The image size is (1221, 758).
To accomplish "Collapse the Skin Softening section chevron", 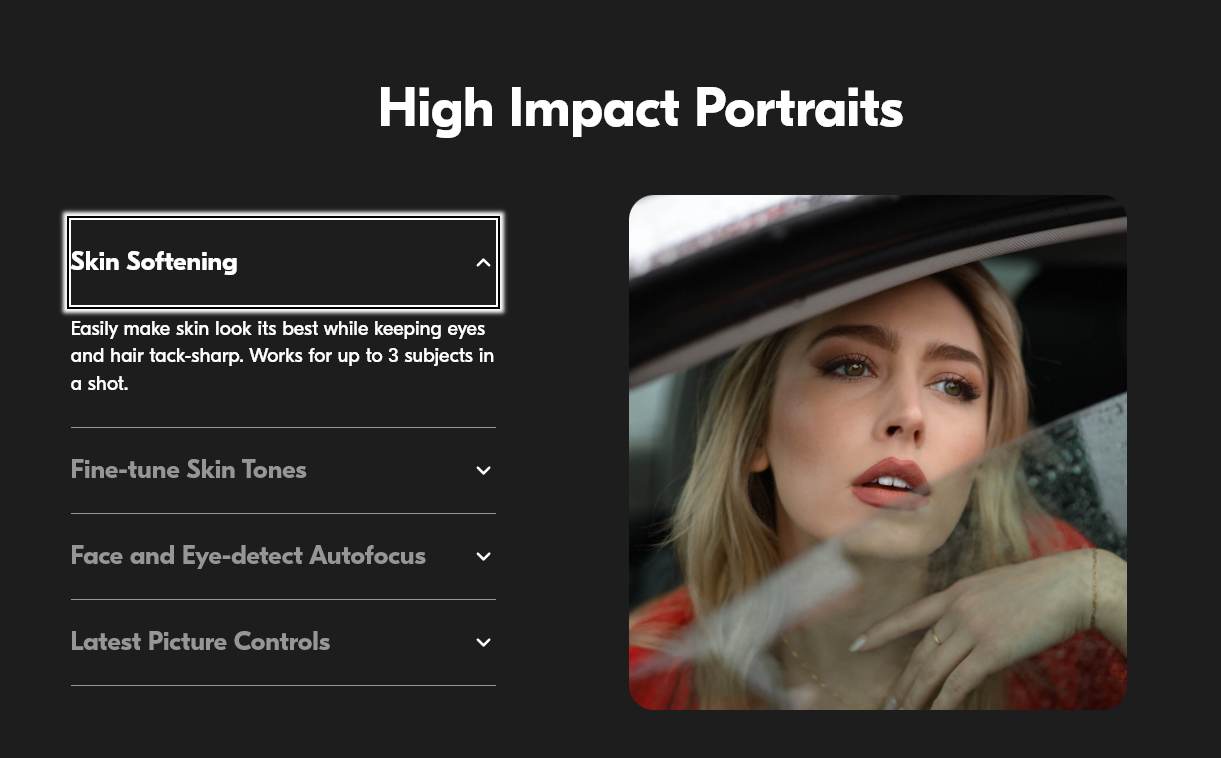I will (483, 263).
